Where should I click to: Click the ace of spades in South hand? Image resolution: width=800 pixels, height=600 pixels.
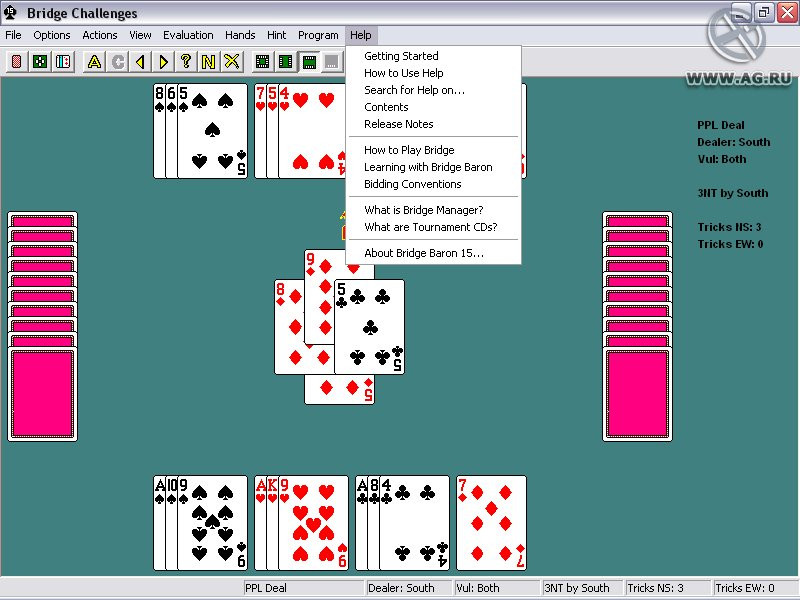pos(159,523)
